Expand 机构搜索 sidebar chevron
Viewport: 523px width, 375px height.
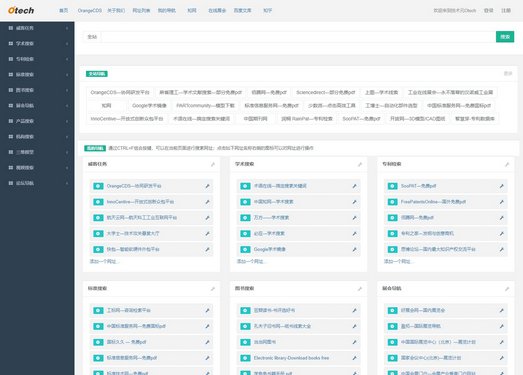click(67, 137)
